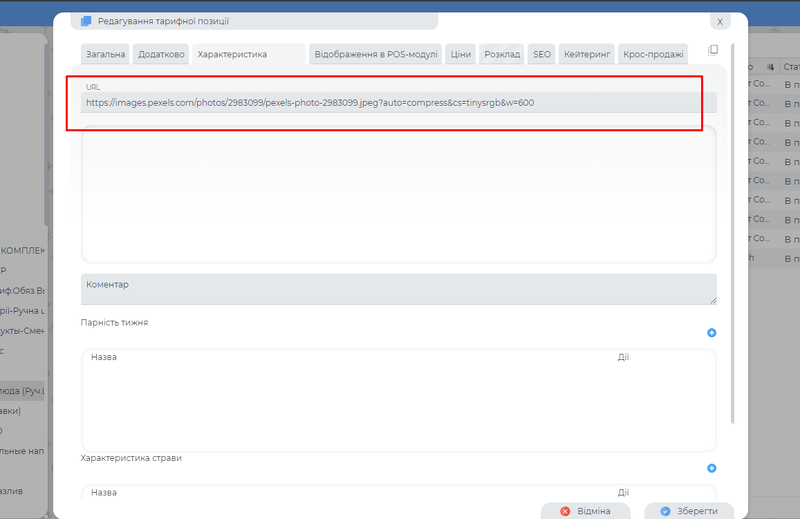The width and height of the screenshot is (800, 519).
Task: Switch to the Додатково tab
Action: tap(162, 54)
